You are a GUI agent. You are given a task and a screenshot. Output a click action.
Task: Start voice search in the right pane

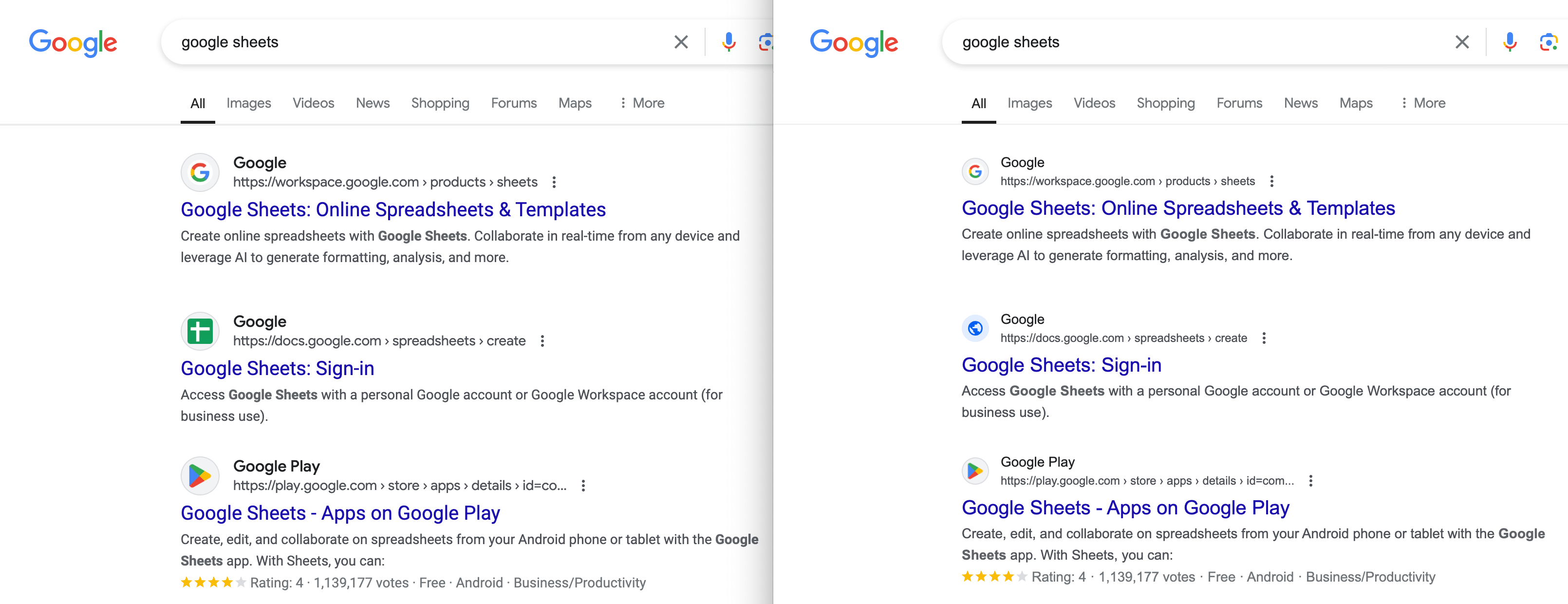pos(1509,42)
